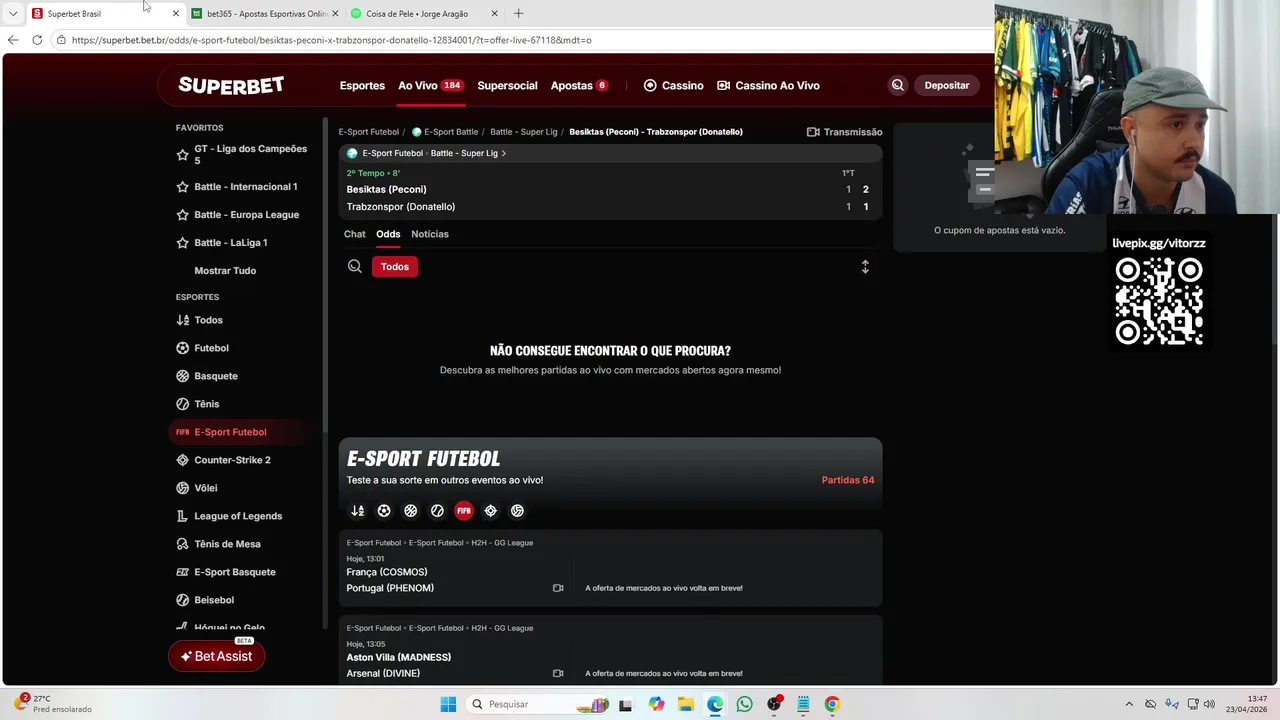The image size is (1280, 720).
Task: Filter by red FIFA icon
Action: 464,511
